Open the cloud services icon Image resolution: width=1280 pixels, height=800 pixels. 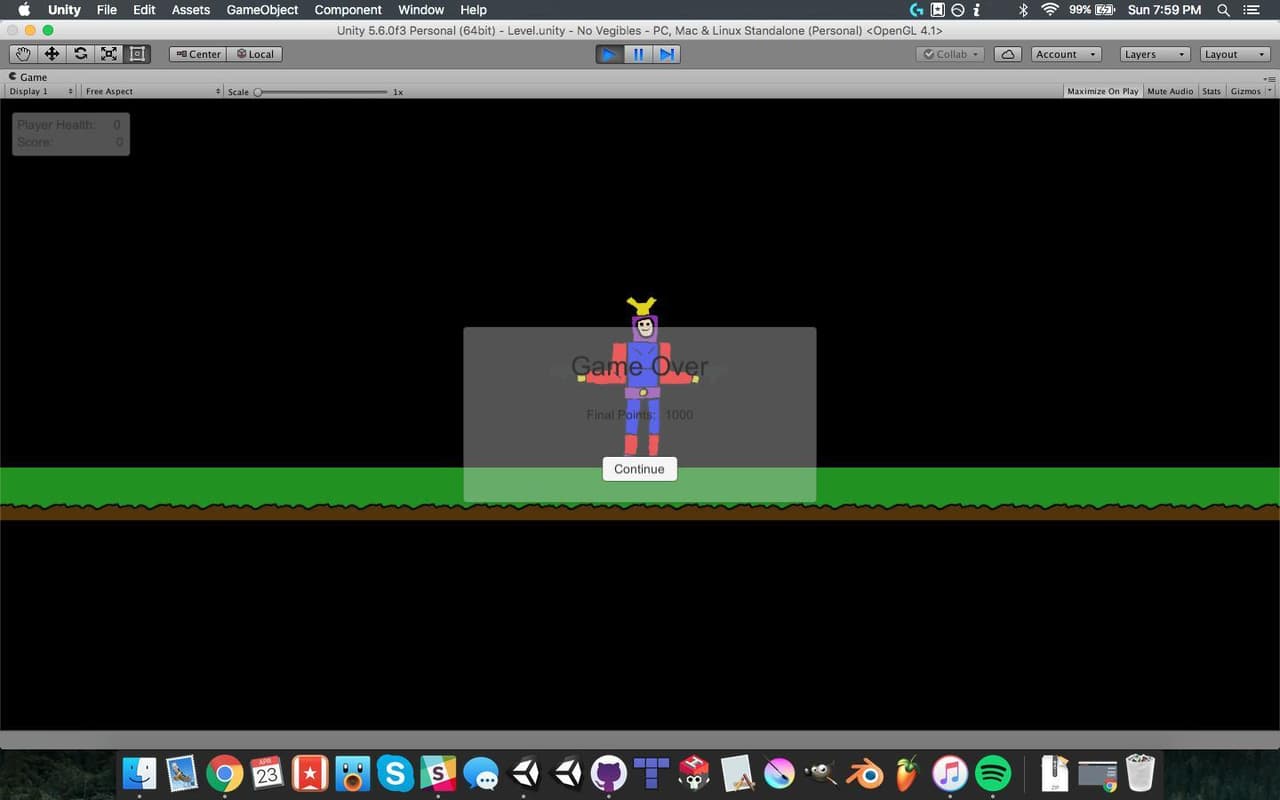(x=1008, y=54)
